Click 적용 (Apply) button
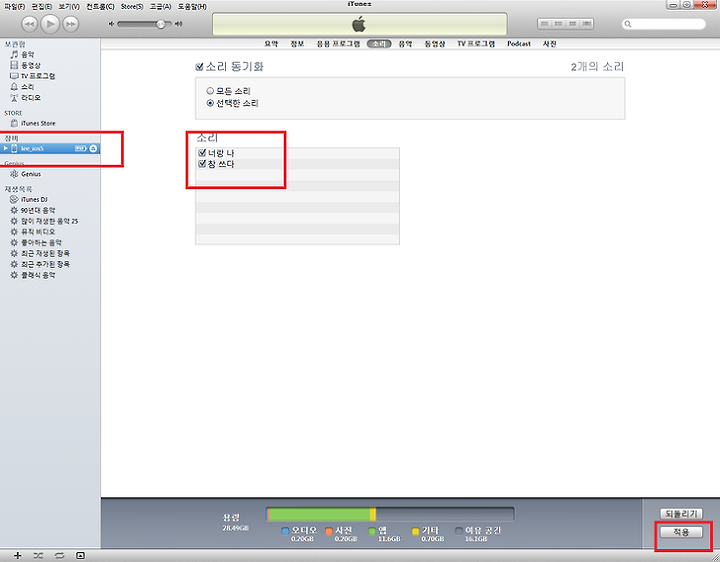This screenshot has width=720, height=562. point(681,532)
